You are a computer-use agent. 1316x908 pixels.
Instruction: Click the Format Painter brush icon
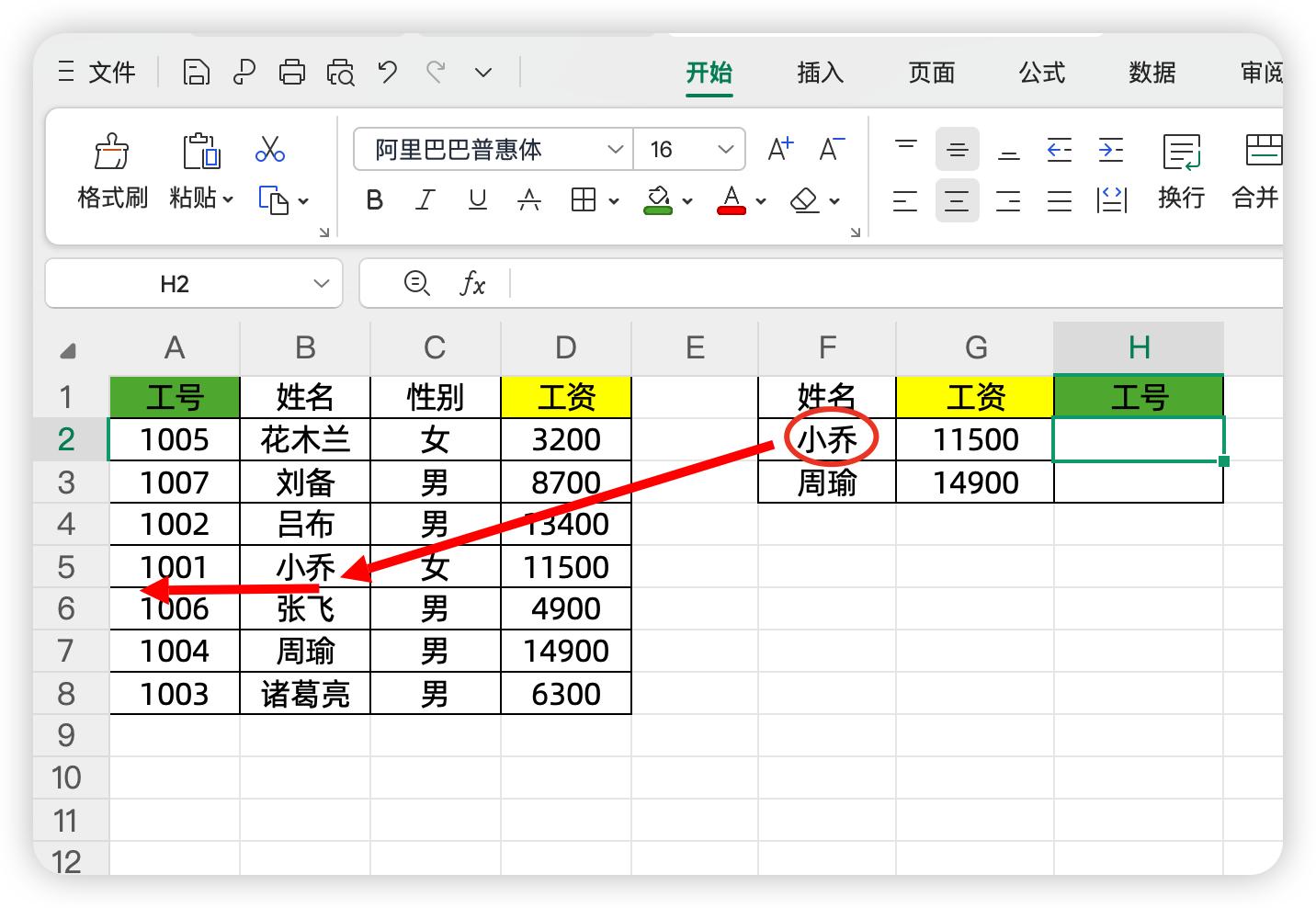(x=112, y=152)
